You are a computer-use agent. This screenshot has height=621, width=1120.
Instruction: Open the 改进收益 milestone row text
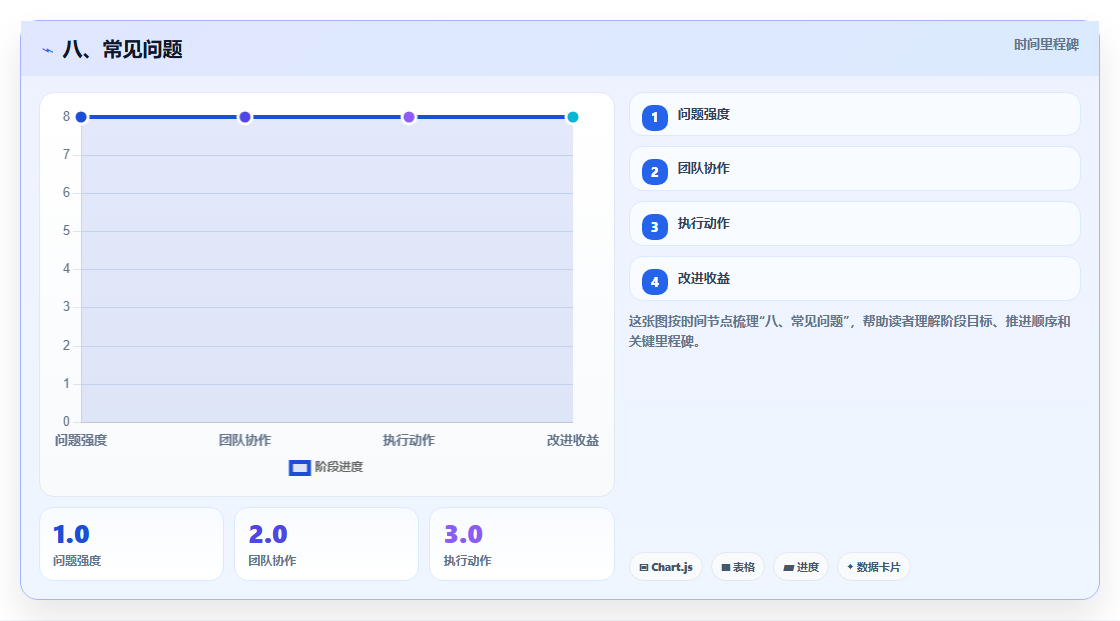tap(704, 279)
